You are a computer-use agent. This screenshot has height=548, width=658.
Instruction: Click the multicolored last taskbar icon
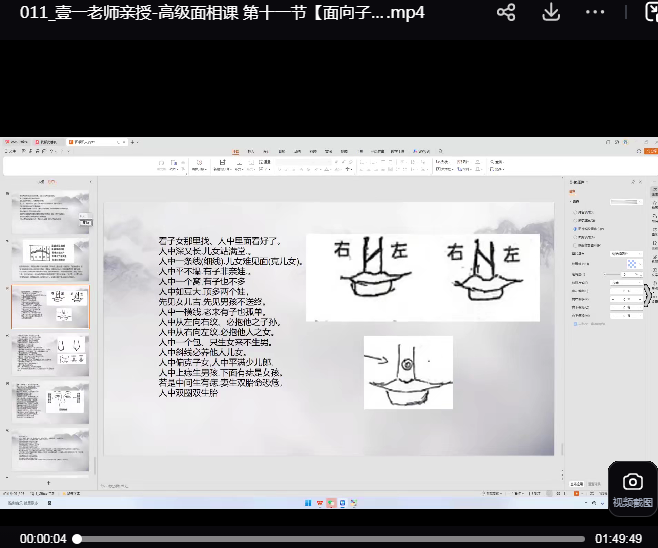point(354,503)
